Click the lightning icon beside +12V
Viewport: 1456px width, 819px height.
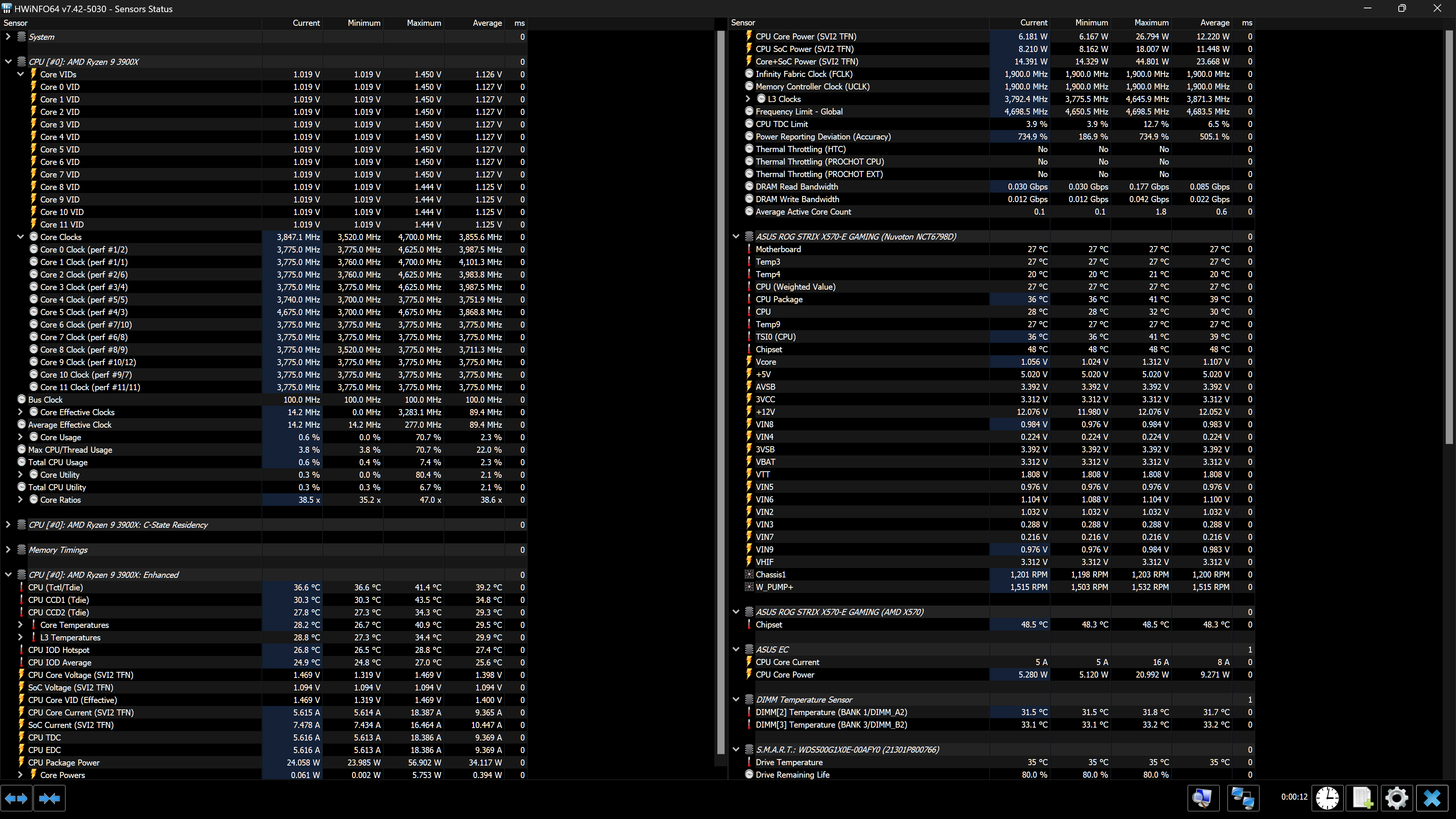(749, 412)
